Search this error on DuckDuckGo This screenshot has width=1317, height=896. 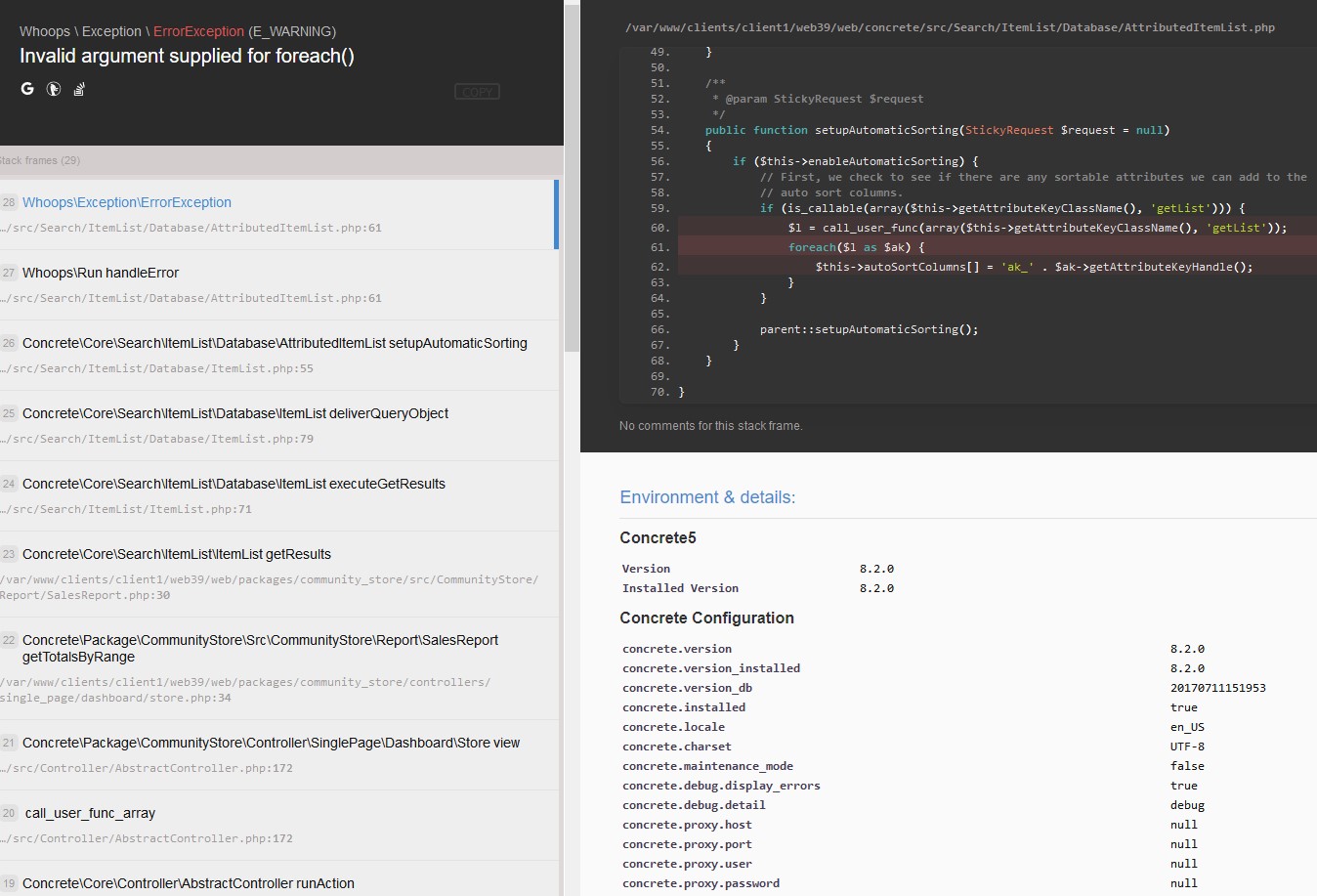pyautogui.click(x=53, y=89)
